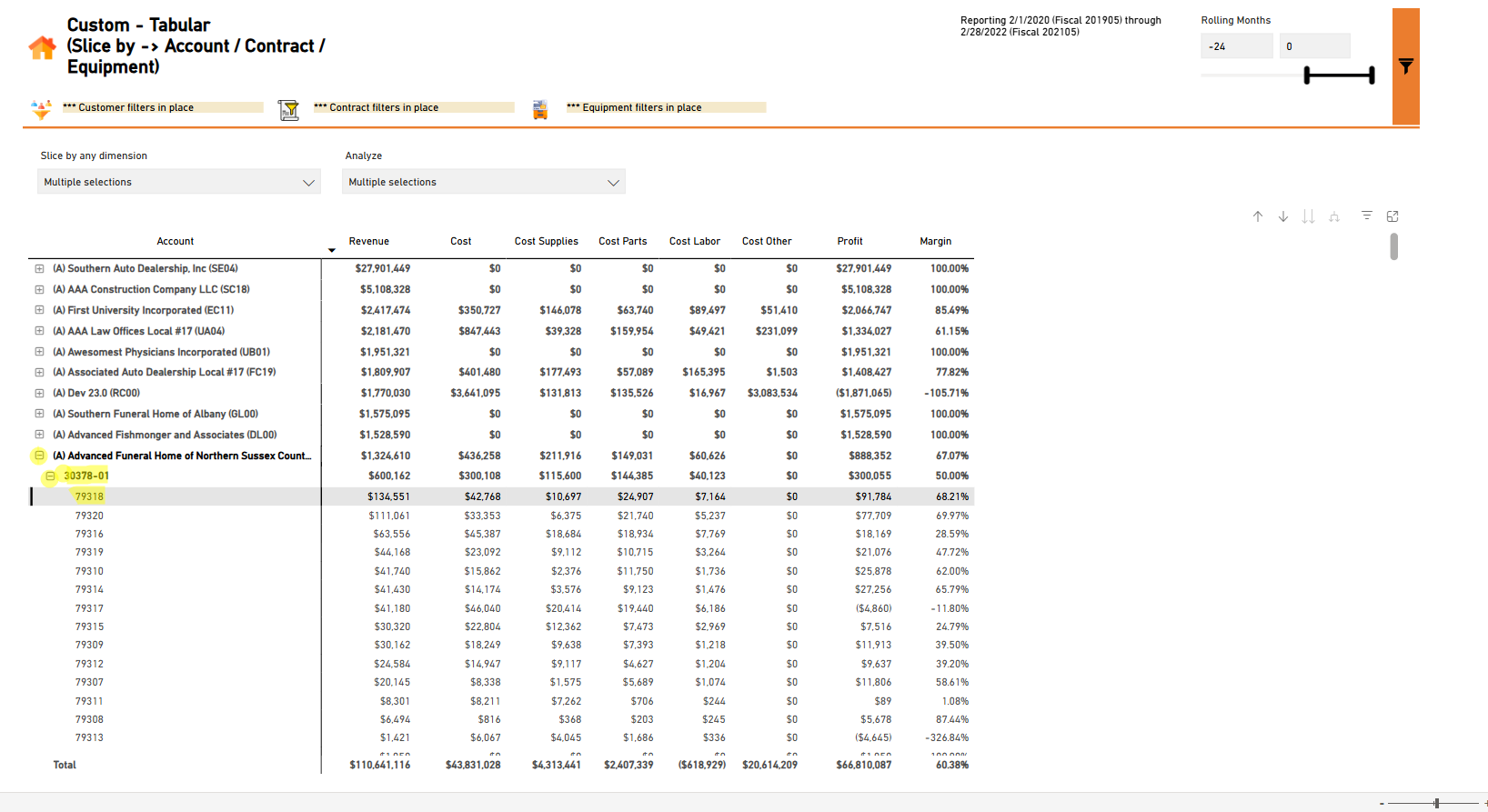Sort by the Profit column header
This screenshot has height=812, width=1488.
pyautogui.click(x=850, y=241)
